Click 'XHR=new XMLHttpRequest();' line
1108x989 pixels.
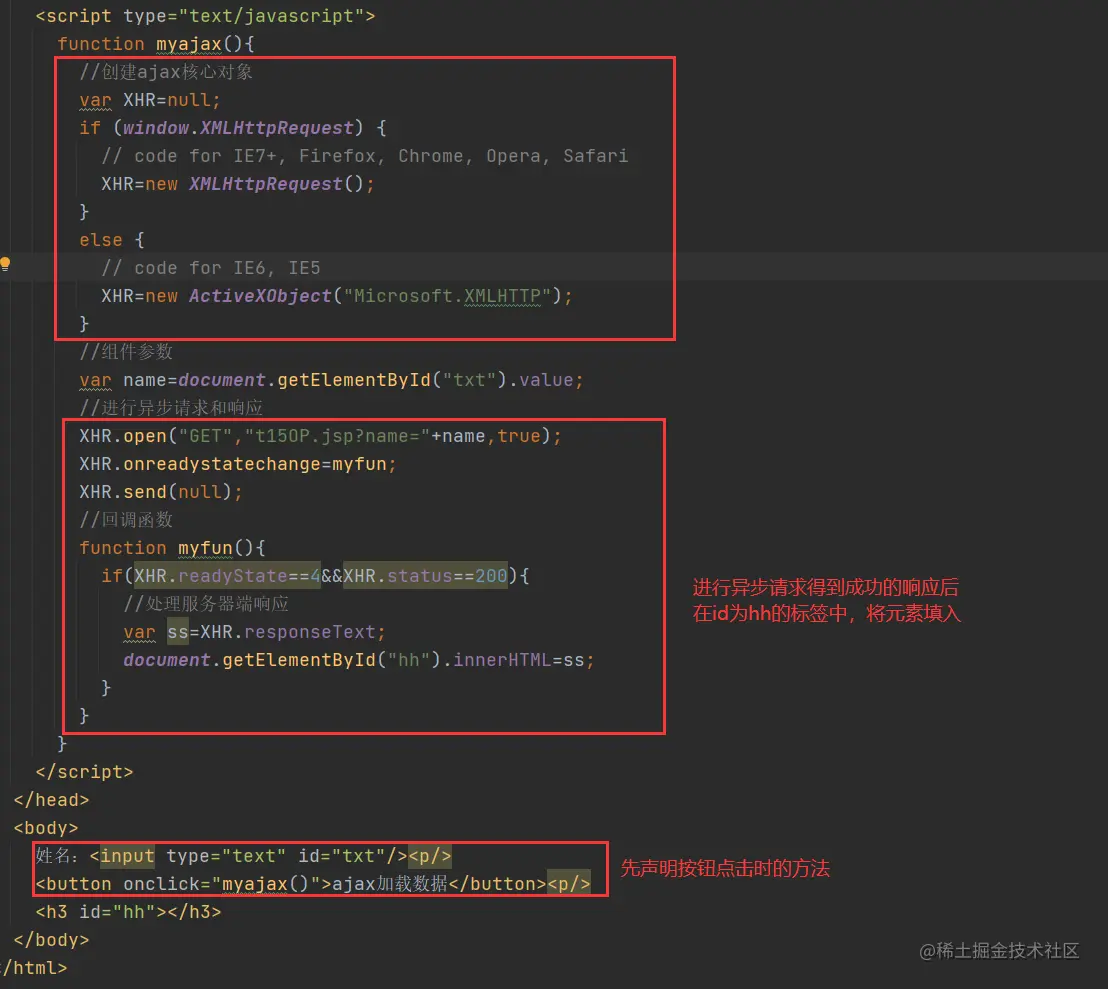237,184
